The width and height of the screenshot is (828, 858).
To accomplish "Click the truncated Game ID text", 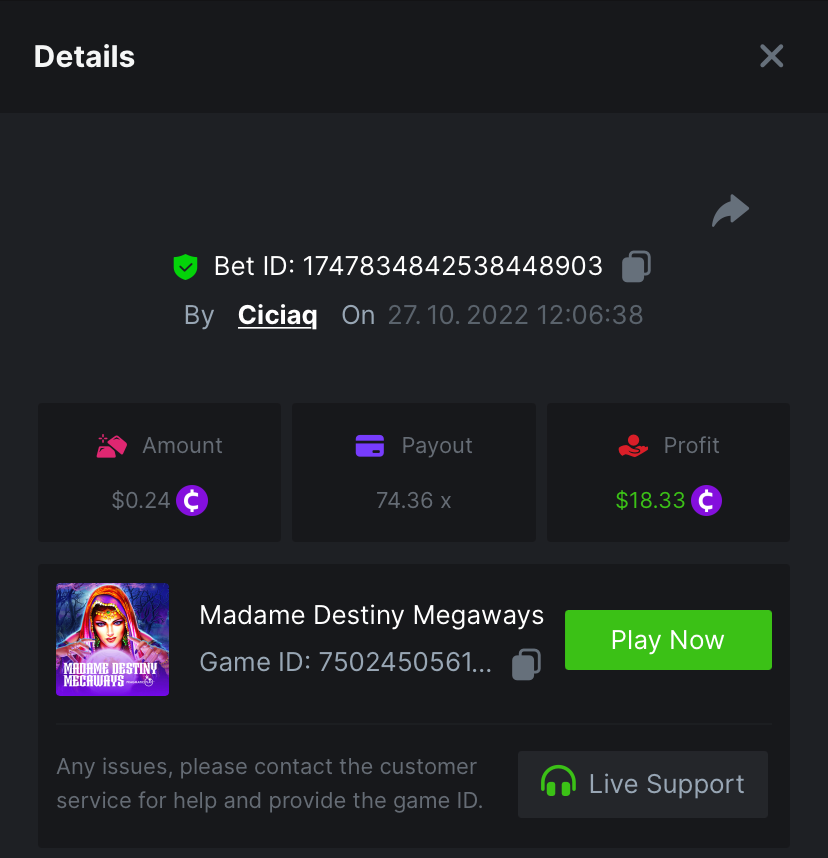I will (345, 663).
